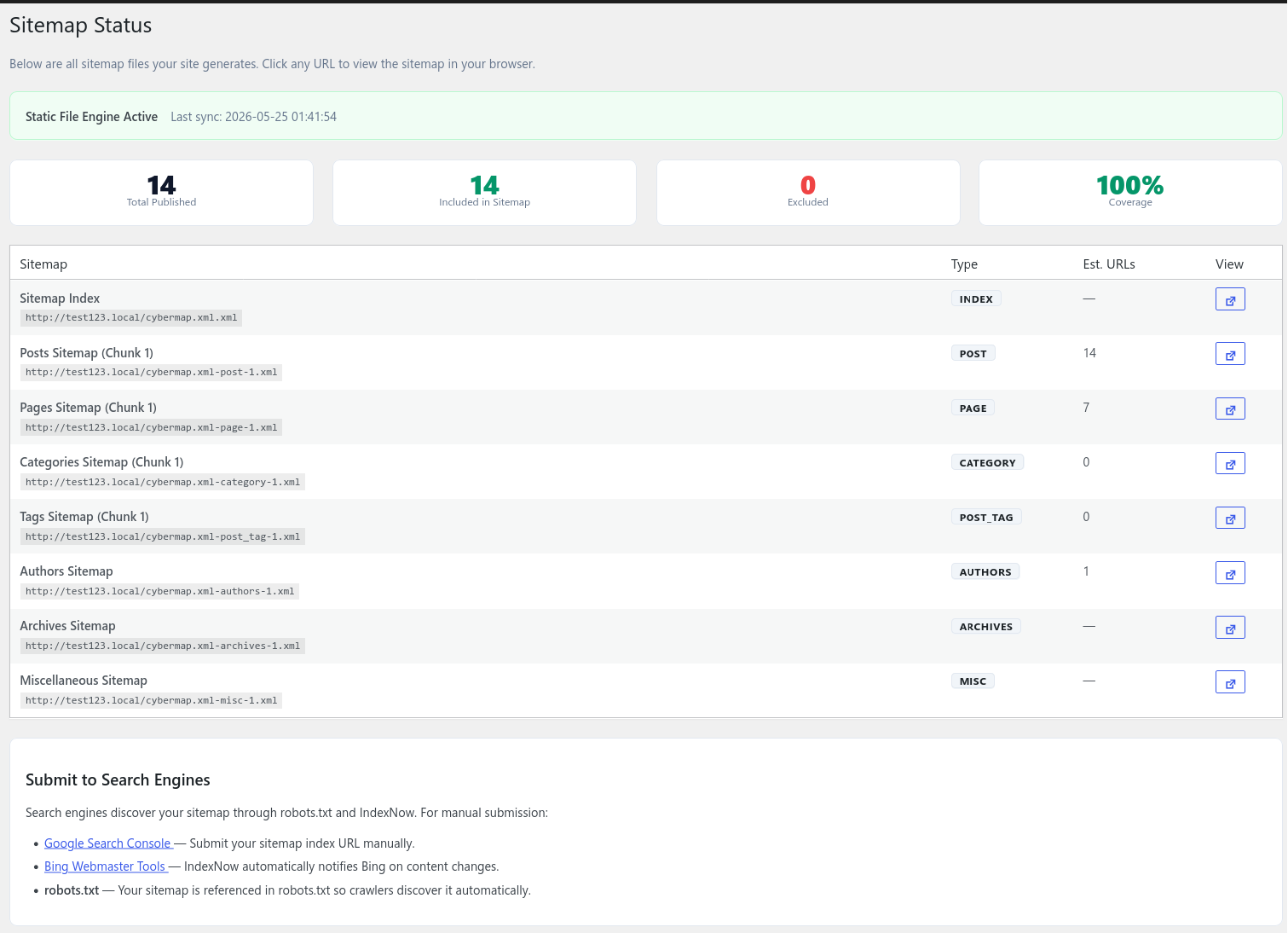The width and height of the screenshot is (1288, 933).
Task: Click the Sitemap Status page heading
Action: [80, 26]
